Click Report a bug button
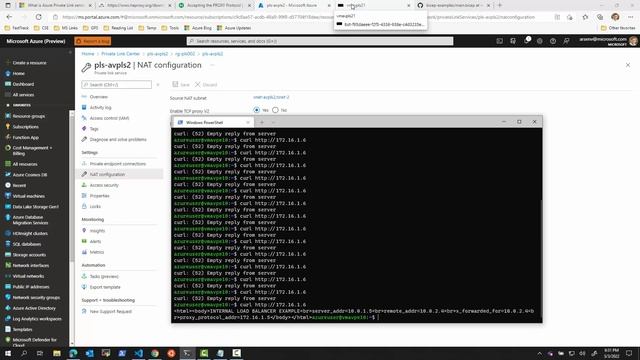 (x=93, y=41)
